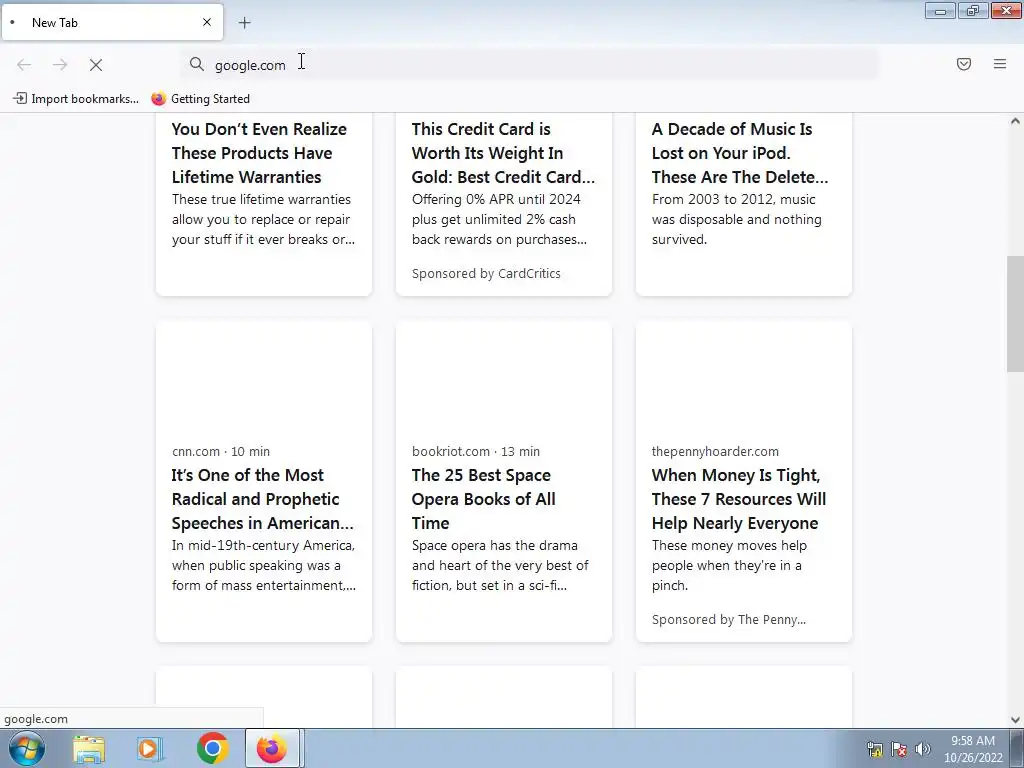Open Google Chrome from the taskbar
This screenshot has height=768, width=1024.
(212, 749)
